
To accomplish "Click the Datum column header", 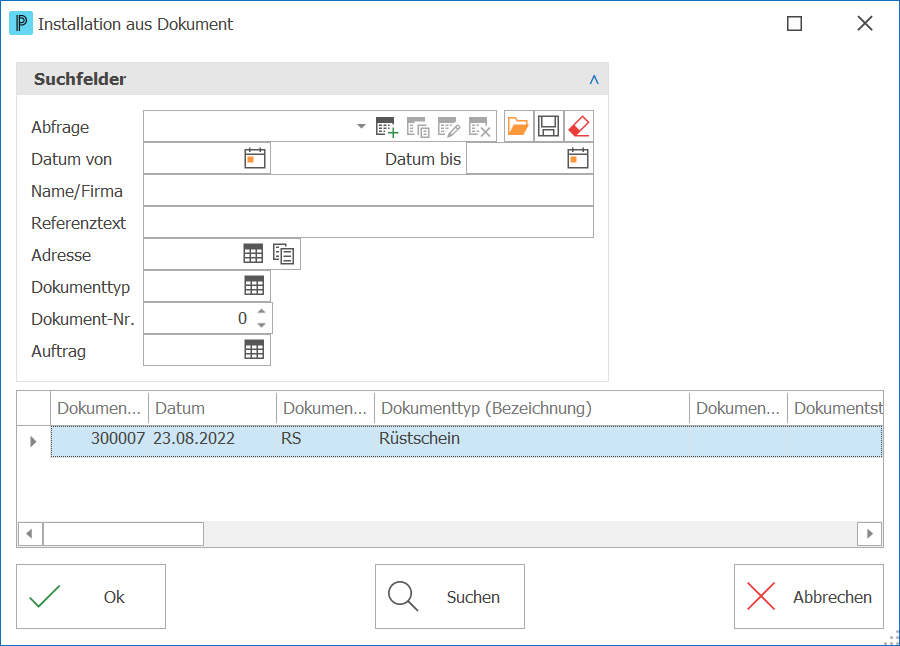I will [x=212, y=408].
